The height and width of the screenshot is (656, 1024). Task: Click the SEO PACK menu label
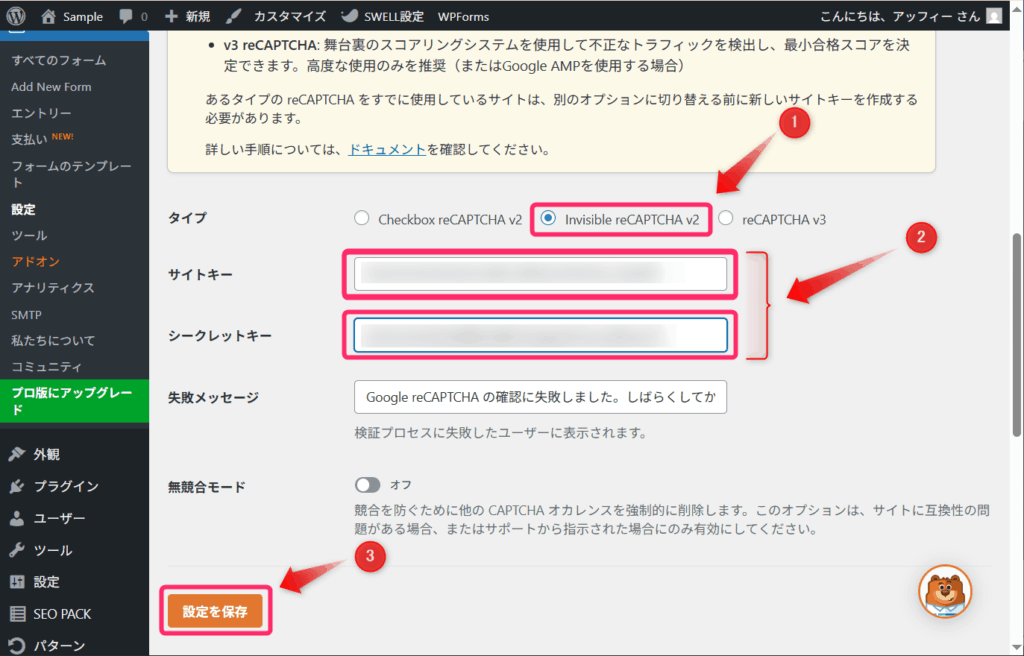[x=62, y=614]
